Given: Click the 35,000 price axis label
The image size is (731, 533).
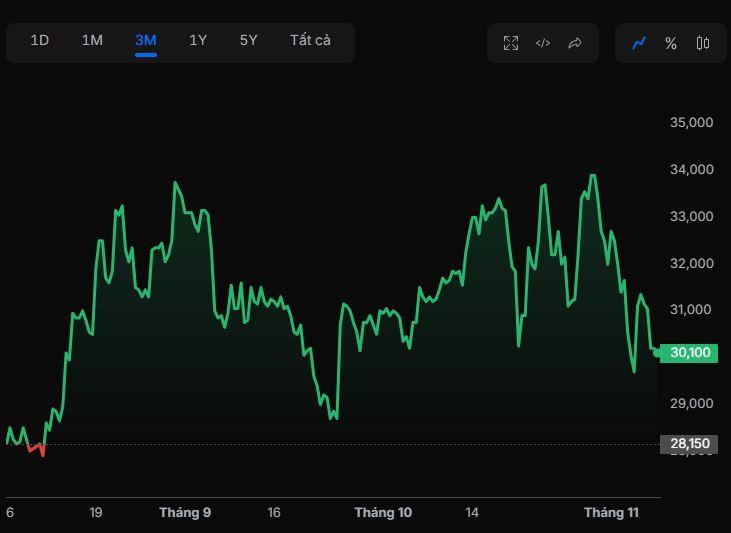Looking at the screenshot, I should pos(690,122).
